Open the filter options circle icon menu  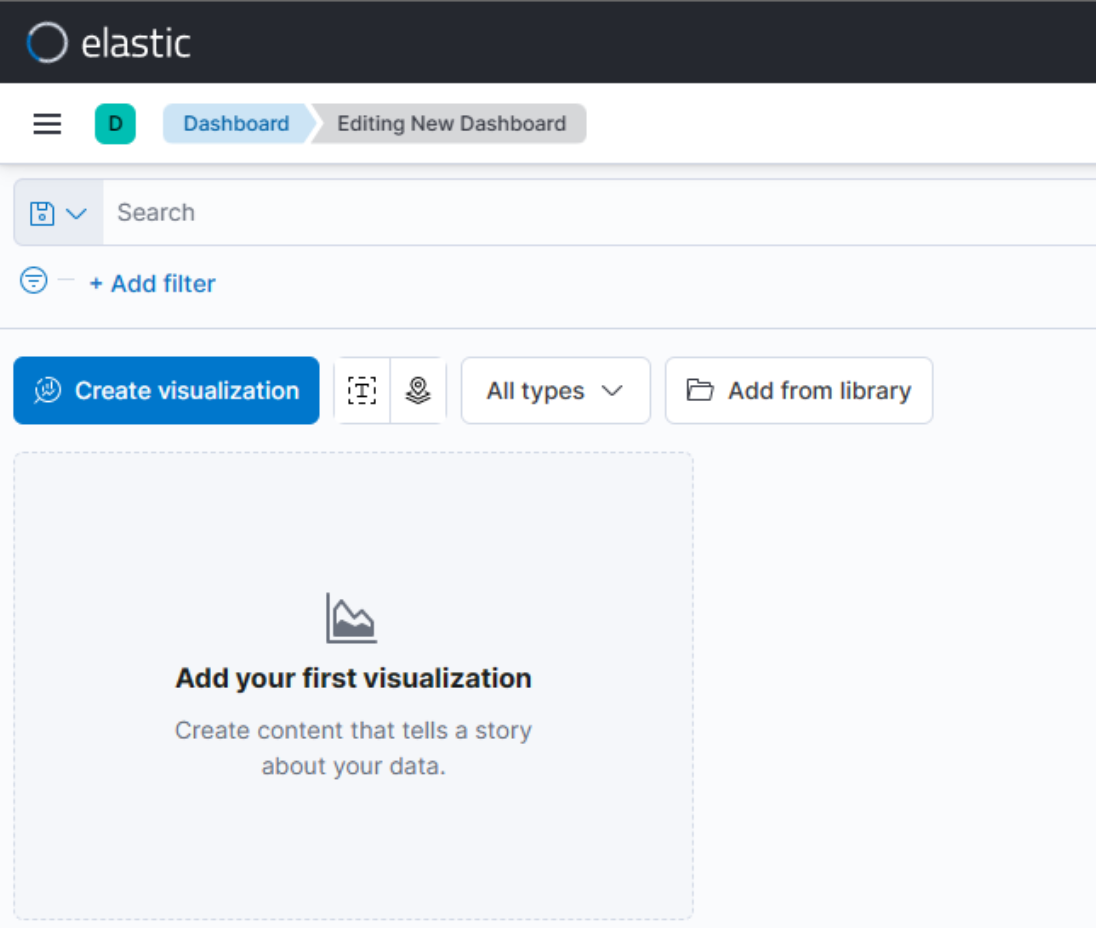[x=33, y=280]
